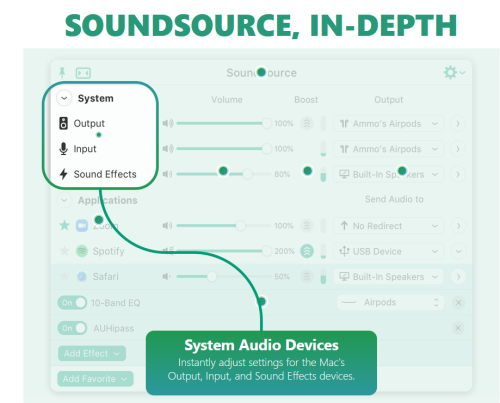Screen dimensions: 500x403
Task: Favorite Spotify with its star icon
Action: (x=64, y=251)
